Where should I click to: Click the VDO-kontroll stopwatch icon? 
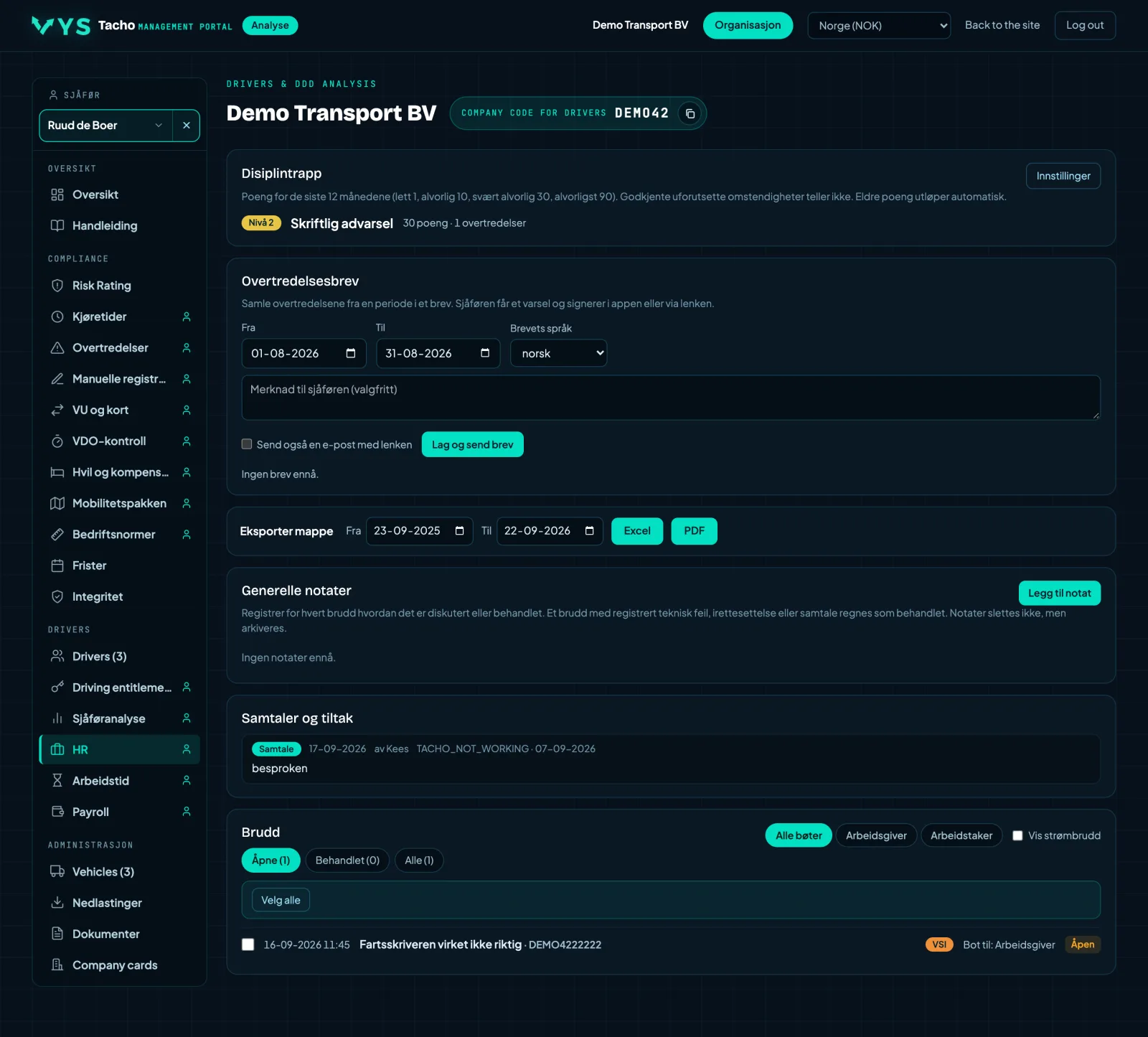click(x=57, y=441)
